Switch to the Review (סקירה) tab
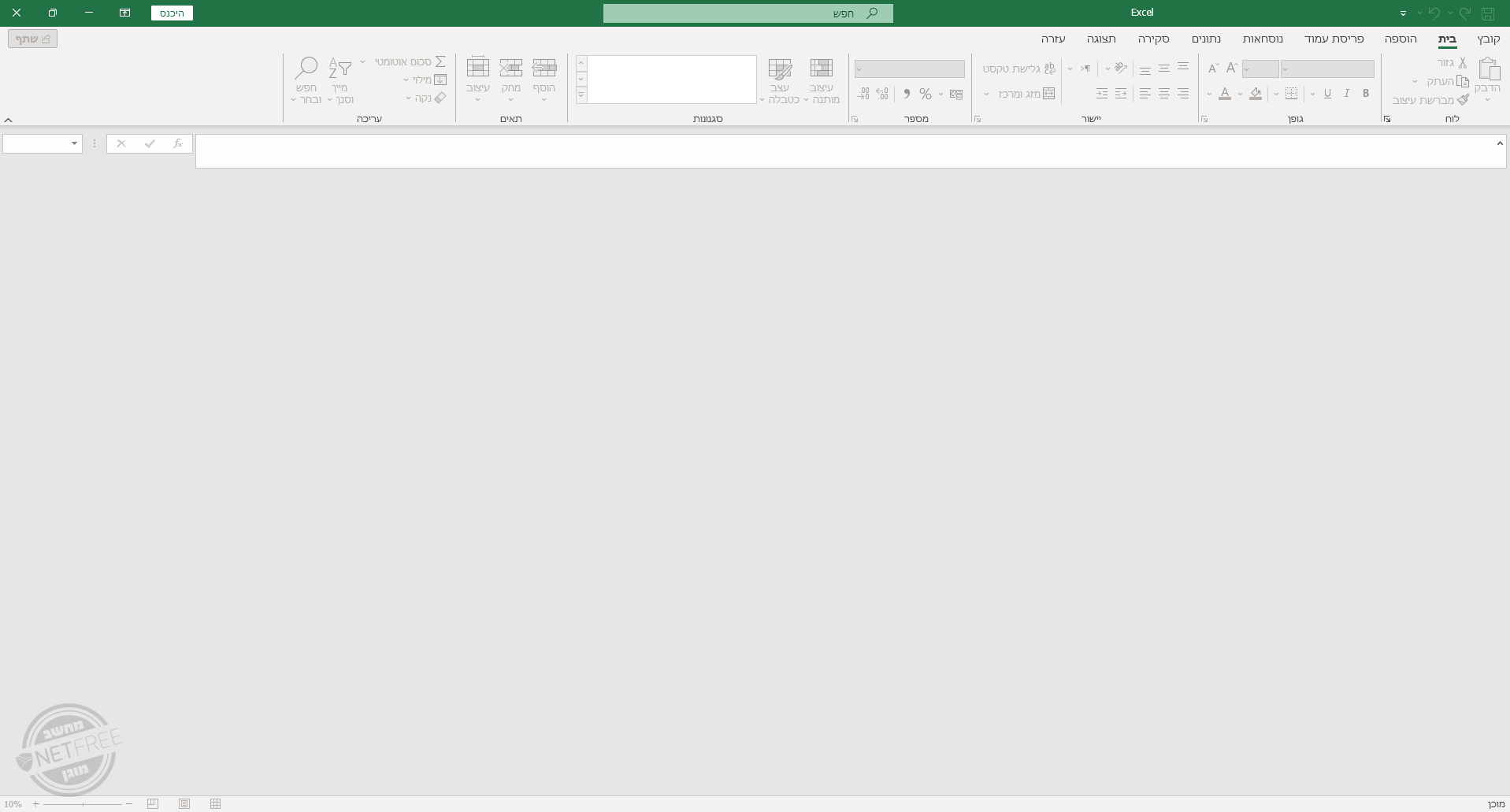The width and height of the screenshot is (1510, 812). (x=1153, y=39)
